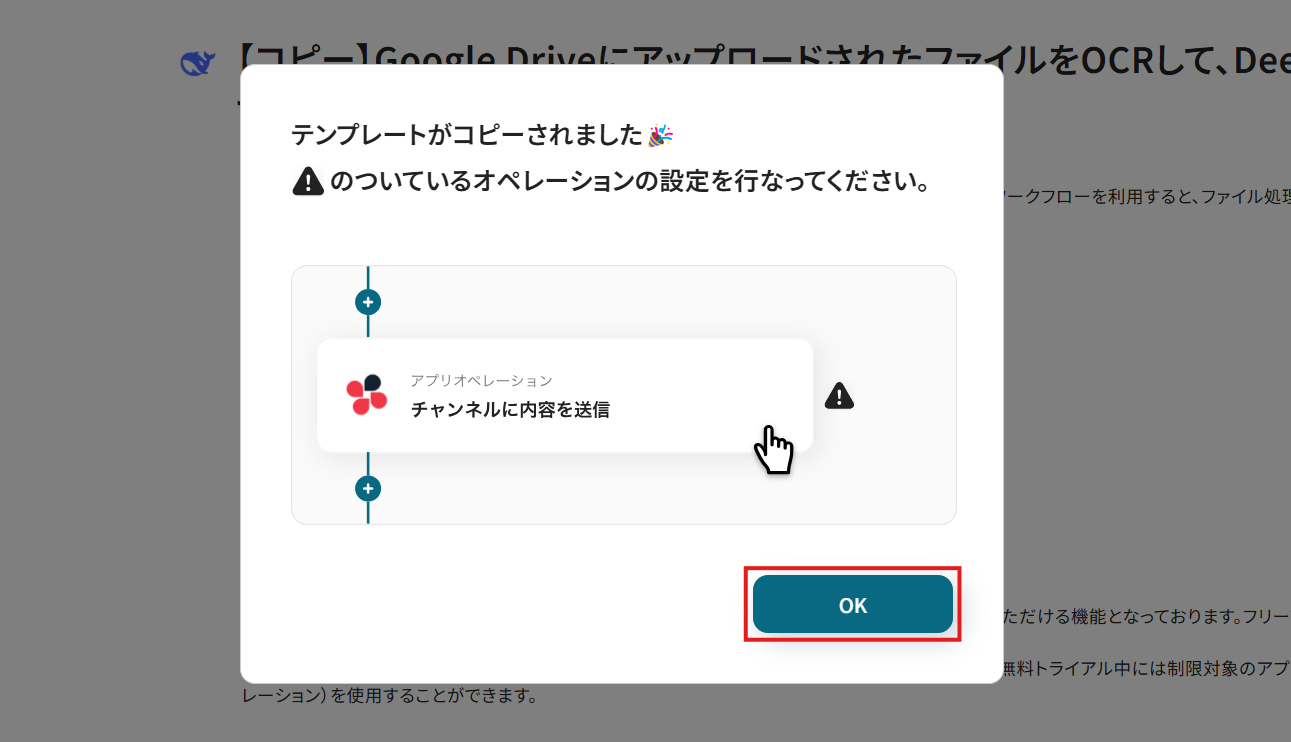Viewport: 1291px width, 742px height.
Task: Click the Slack app icon in the card
Action: (x=367, y=395)
